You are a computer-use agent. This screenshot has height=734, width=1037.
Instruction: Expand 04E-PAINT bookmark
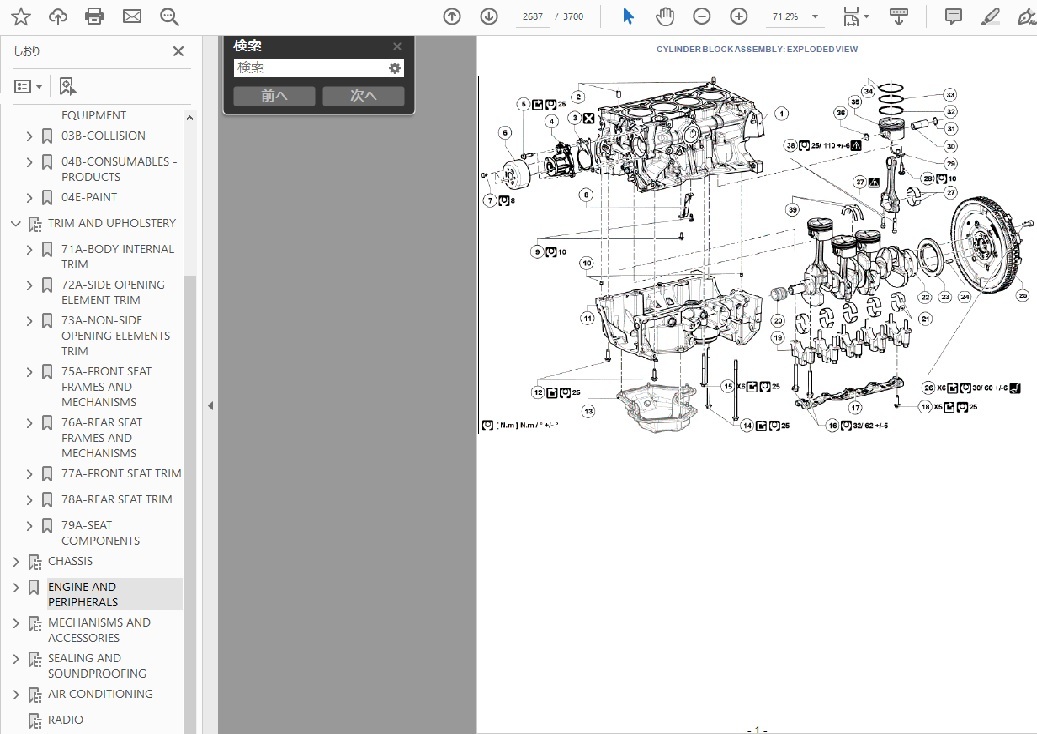tap(29, 198)
